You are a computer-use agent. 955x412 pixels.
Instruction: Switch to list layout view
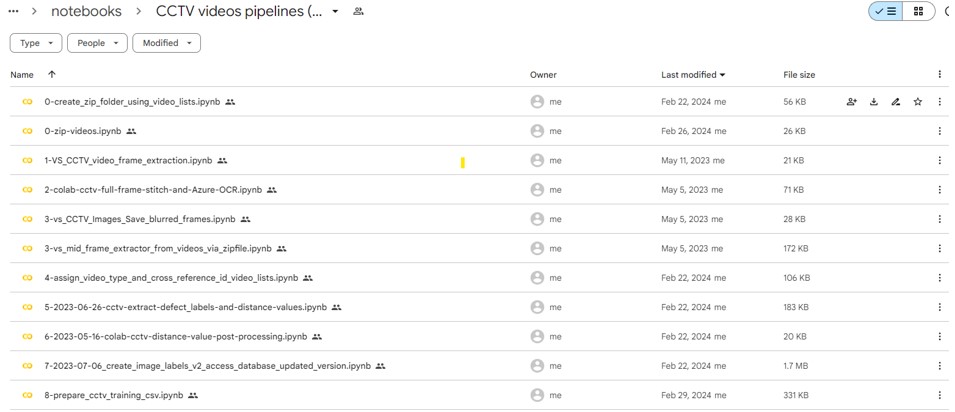(886, 11)
